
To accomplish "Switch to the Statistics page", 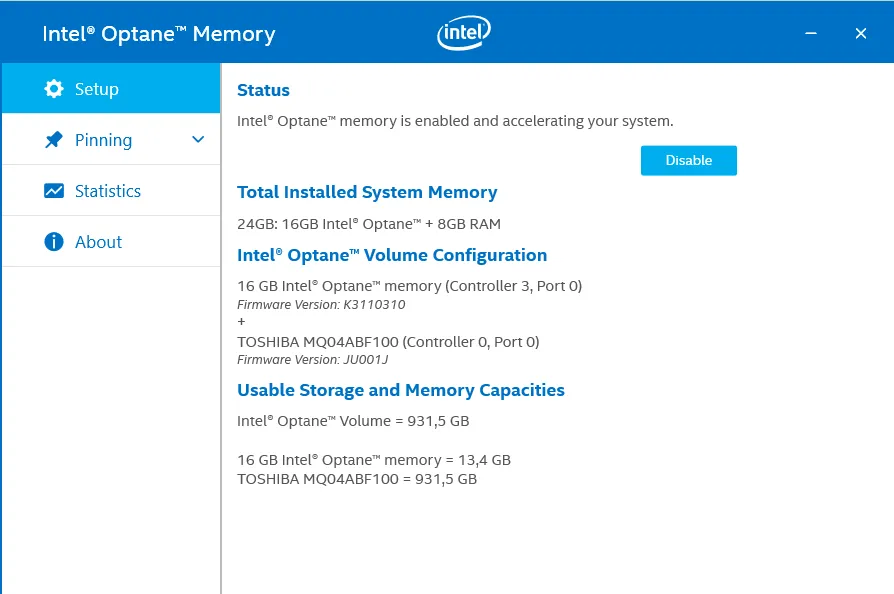I will [x=108, y=190].
